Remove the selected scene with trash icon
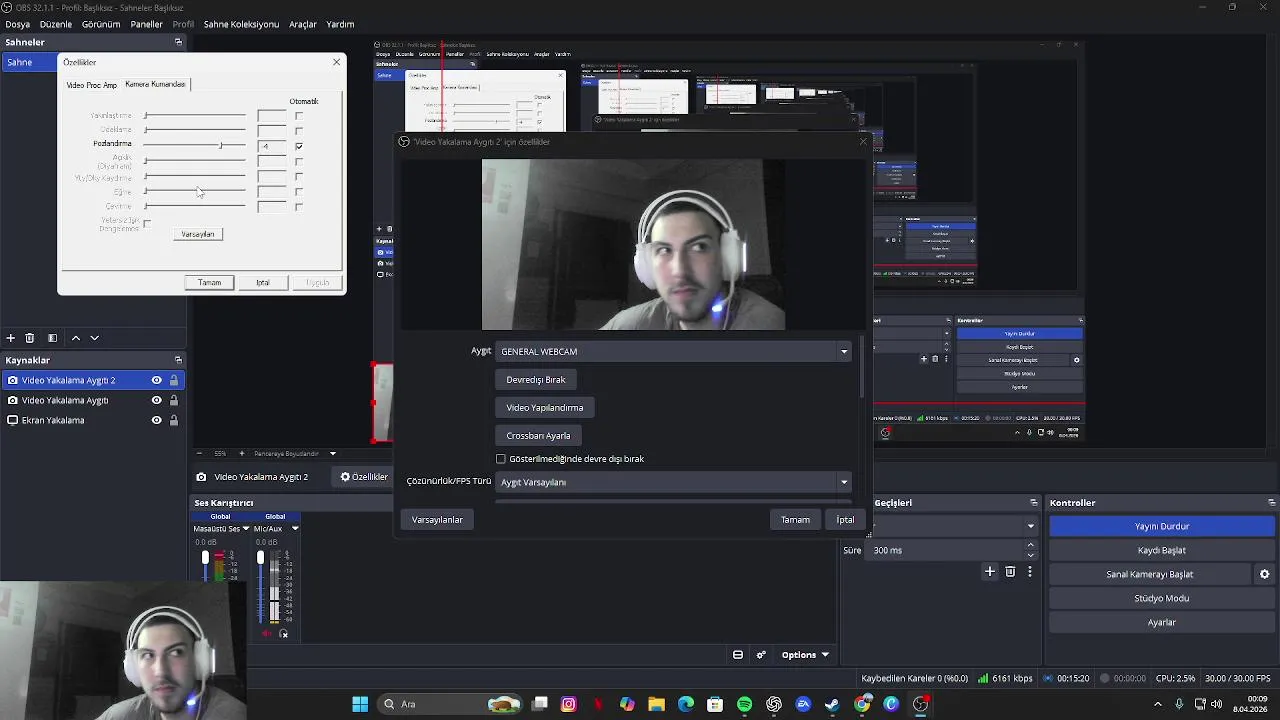 [x=29, y=338]
